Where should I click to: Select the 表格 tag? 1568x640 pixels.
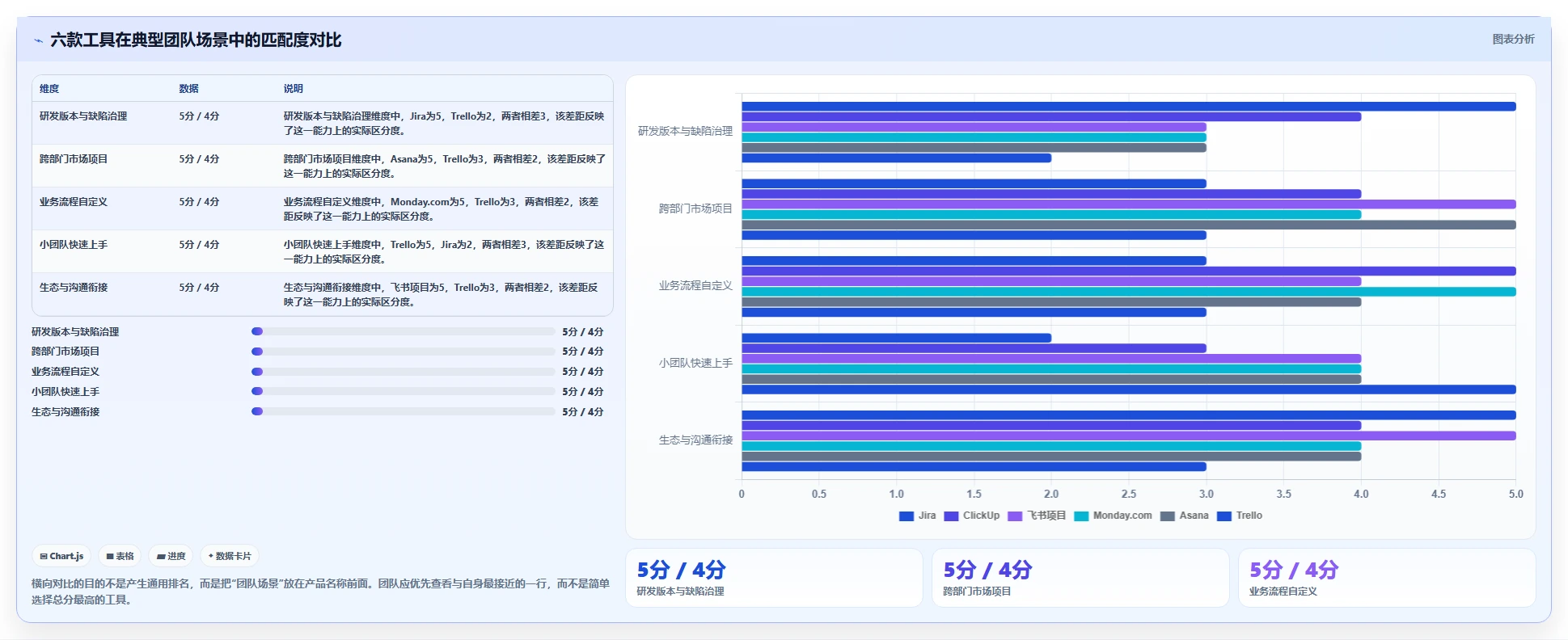(120, 556)
